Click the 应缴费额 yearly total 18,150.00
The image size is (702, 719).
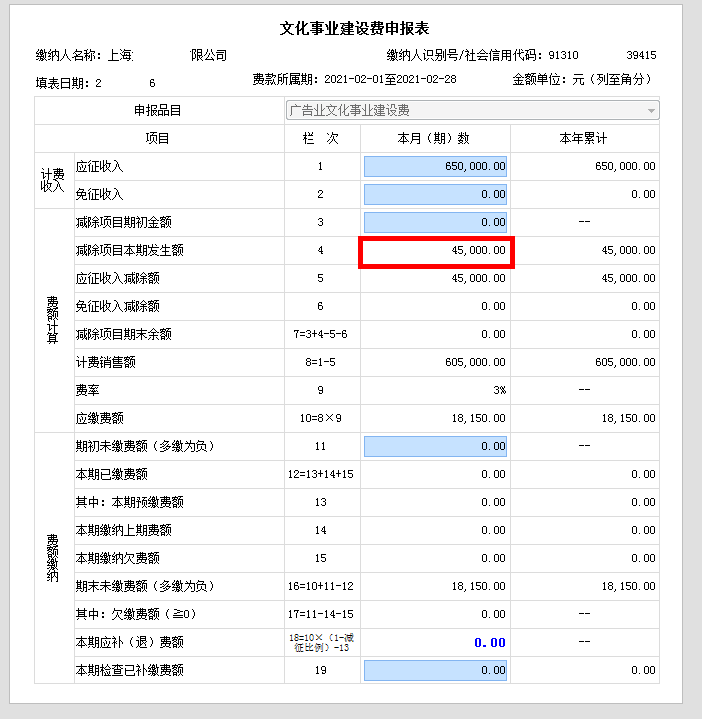tap(628, 418)
